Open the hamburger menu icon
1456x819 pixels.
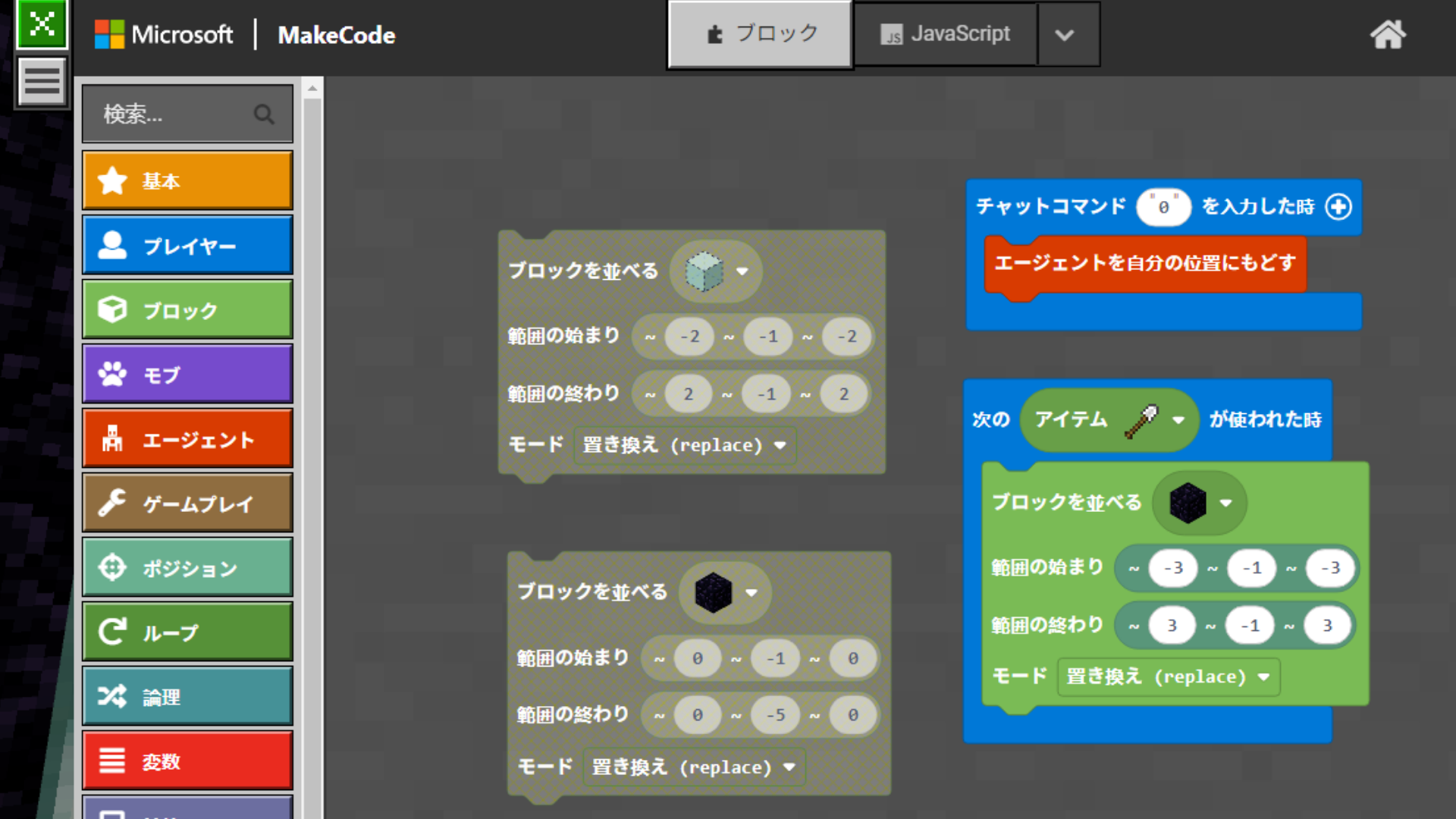coord(42,80)
